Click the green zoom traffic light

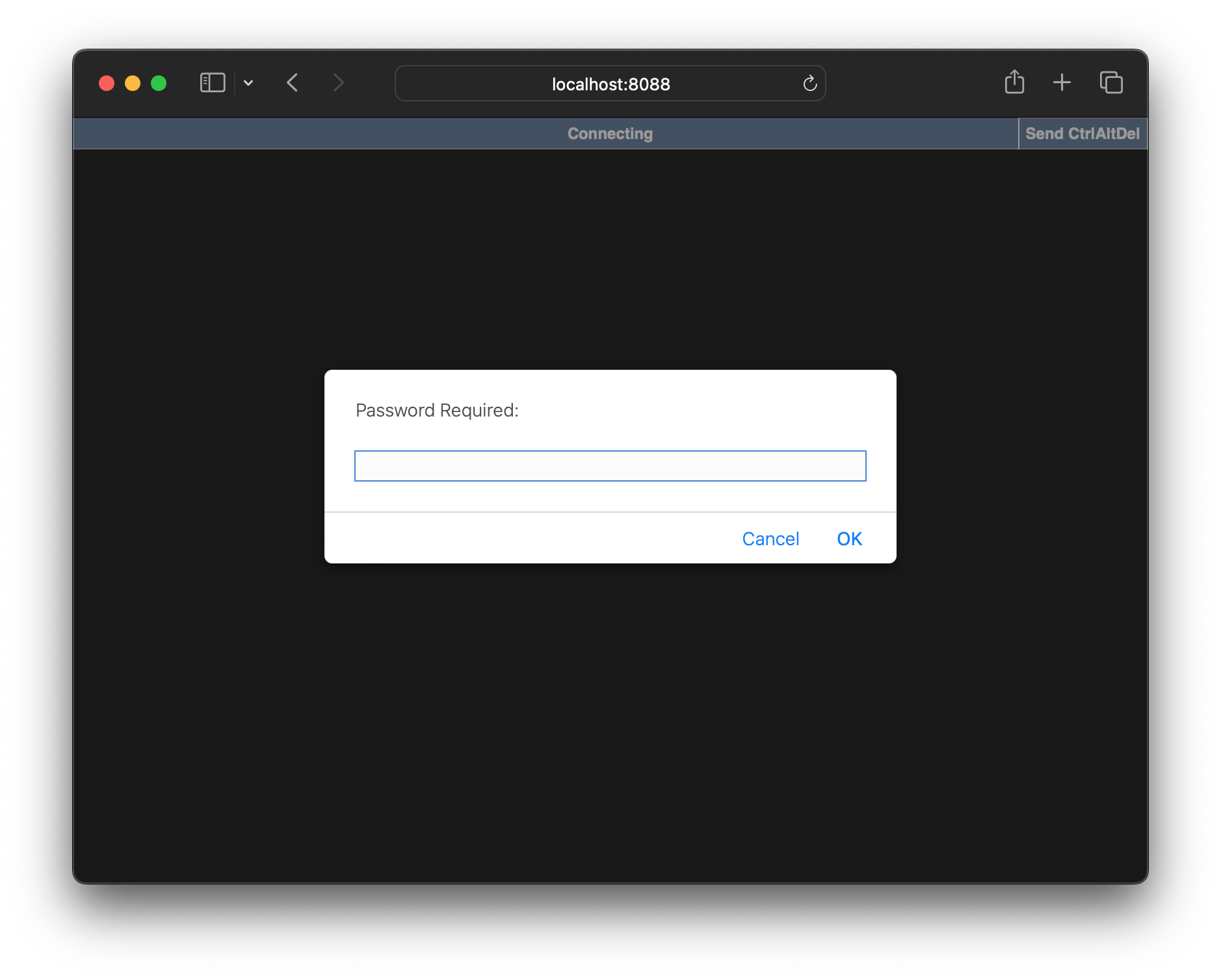pos(157,83)
